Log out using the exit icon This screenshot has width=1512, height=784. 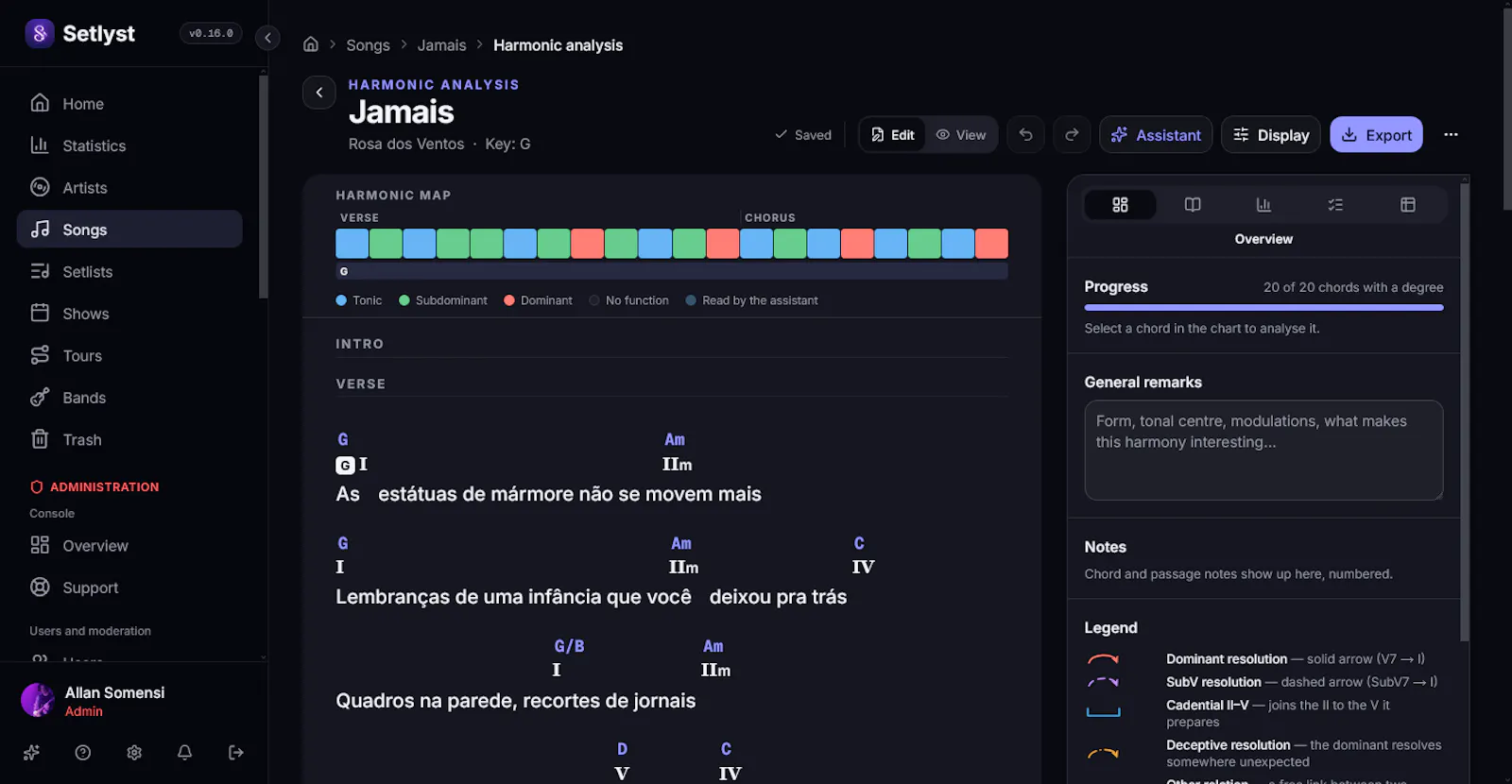(236, 753)
